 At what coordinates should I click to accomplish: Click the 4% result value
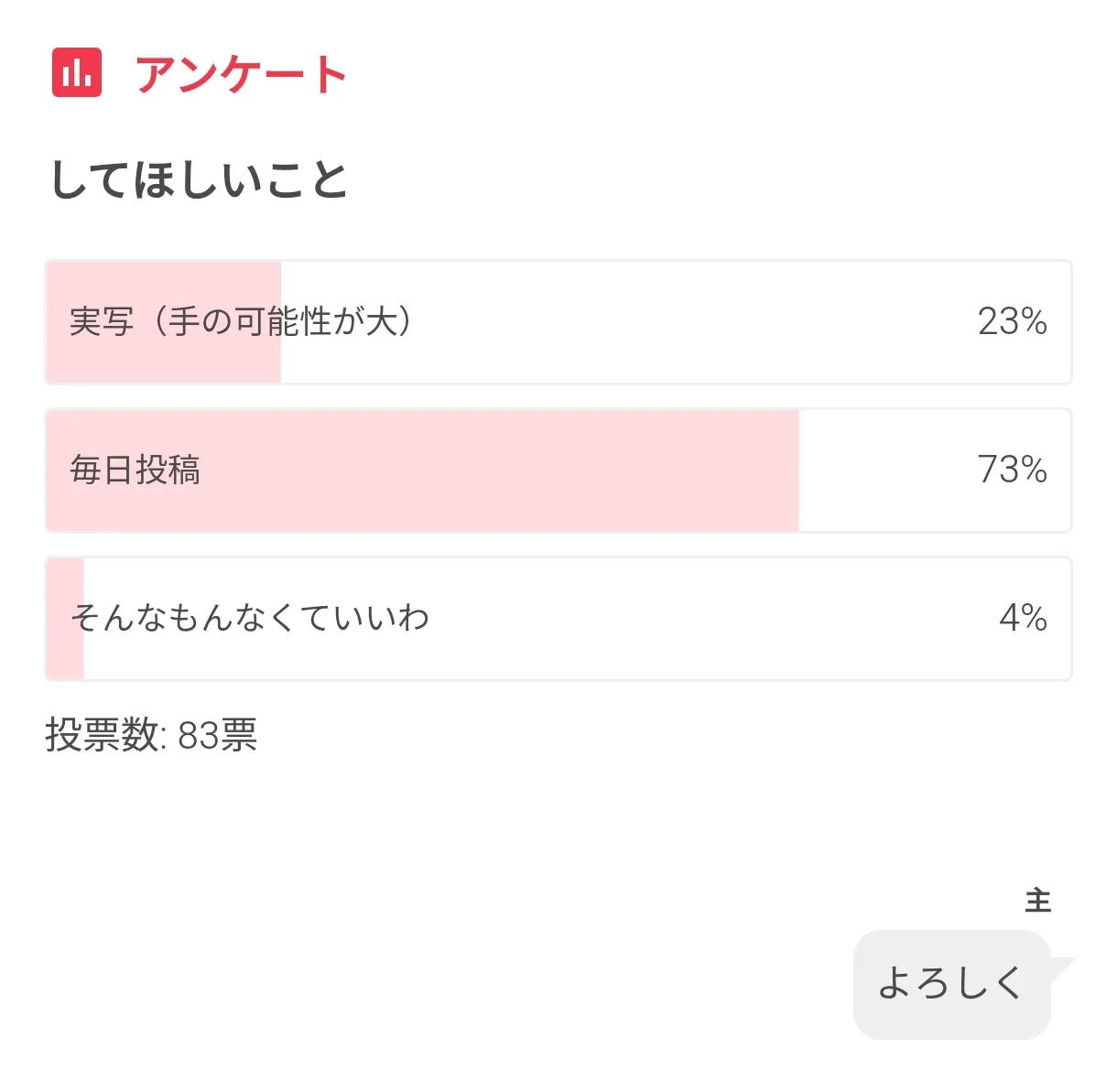(1023, 618)
